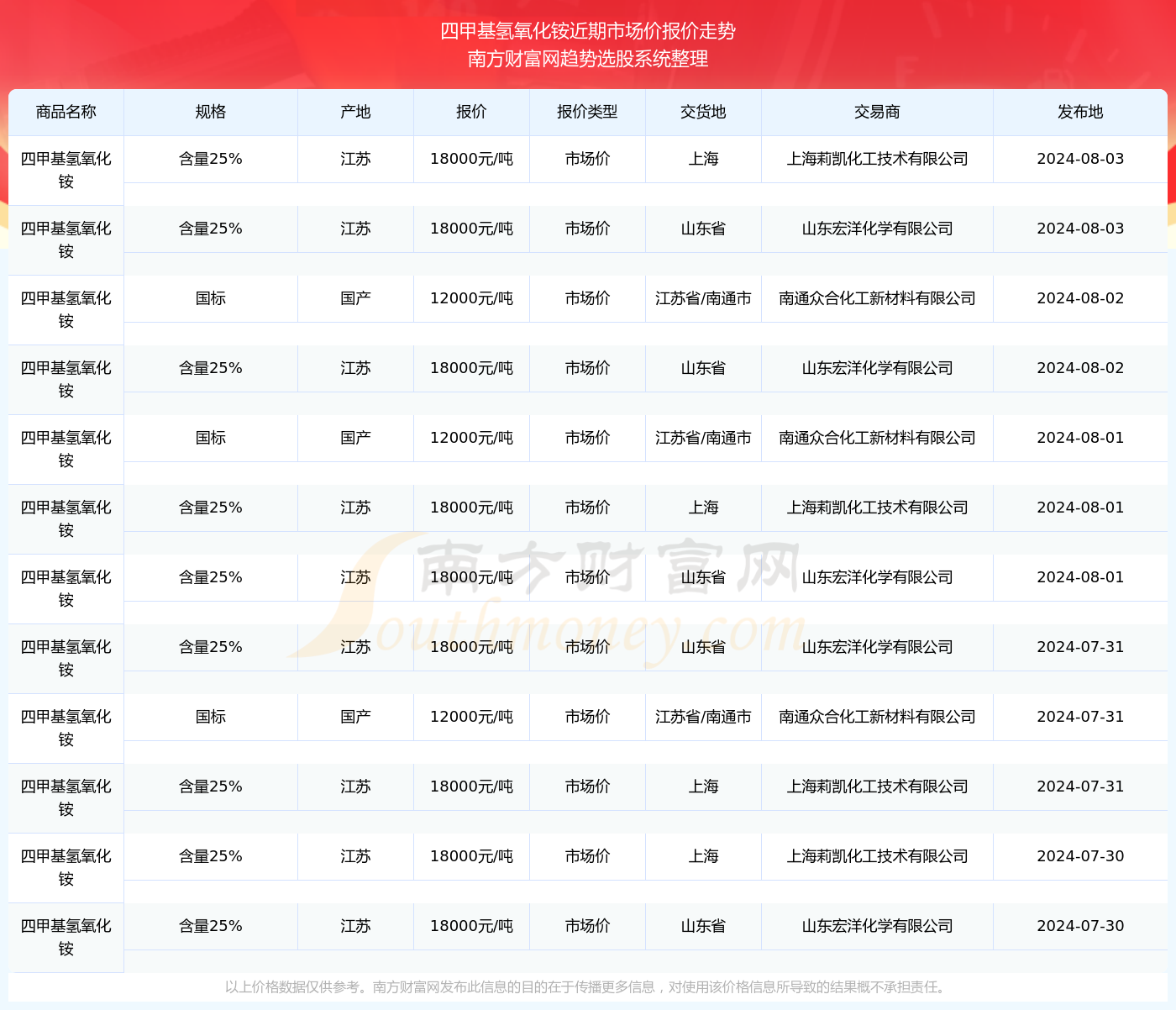
Task: Click 含量25% in the 2024-08-03 上海莉凯 row
Action: tap(211, 159)
